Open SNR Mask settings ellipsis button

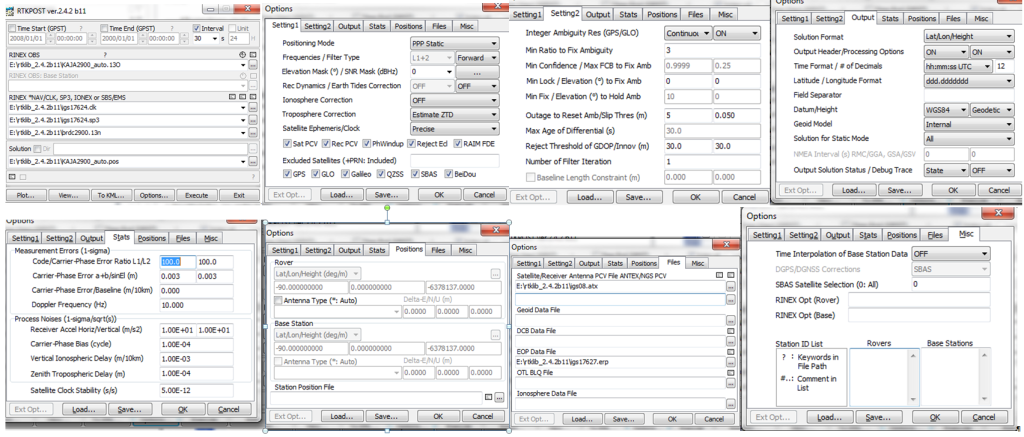coord(477,72)
